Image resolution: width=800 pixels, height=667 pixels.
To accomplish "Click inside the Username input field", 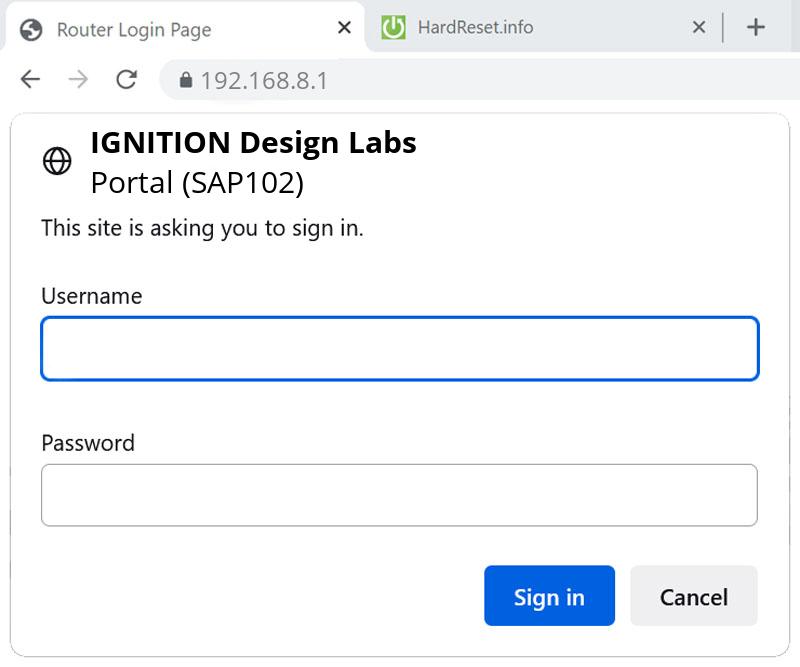I will coord(400,348).
